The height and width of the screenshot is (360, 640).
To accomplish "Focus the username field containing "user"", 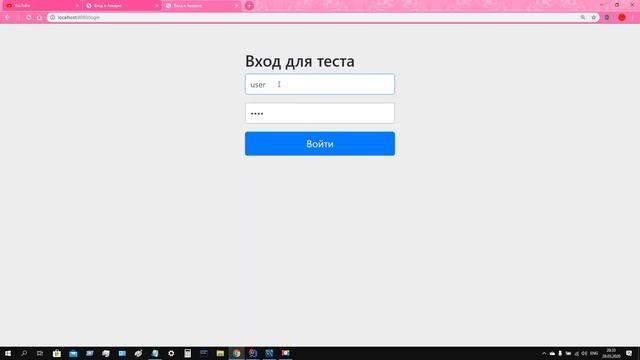I will pos(320,84).
